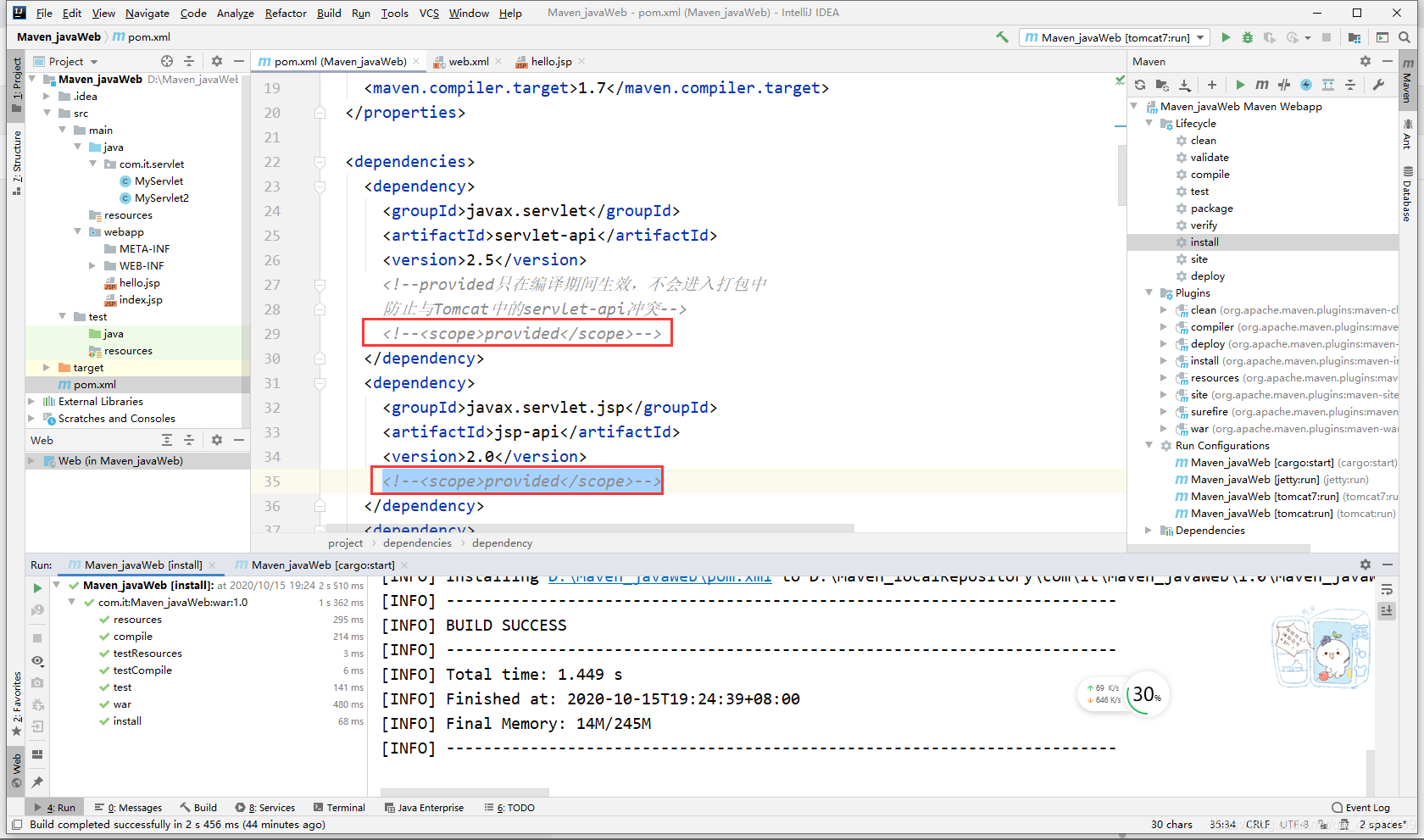Click the console horizontal scrollbar

point(464,793)
